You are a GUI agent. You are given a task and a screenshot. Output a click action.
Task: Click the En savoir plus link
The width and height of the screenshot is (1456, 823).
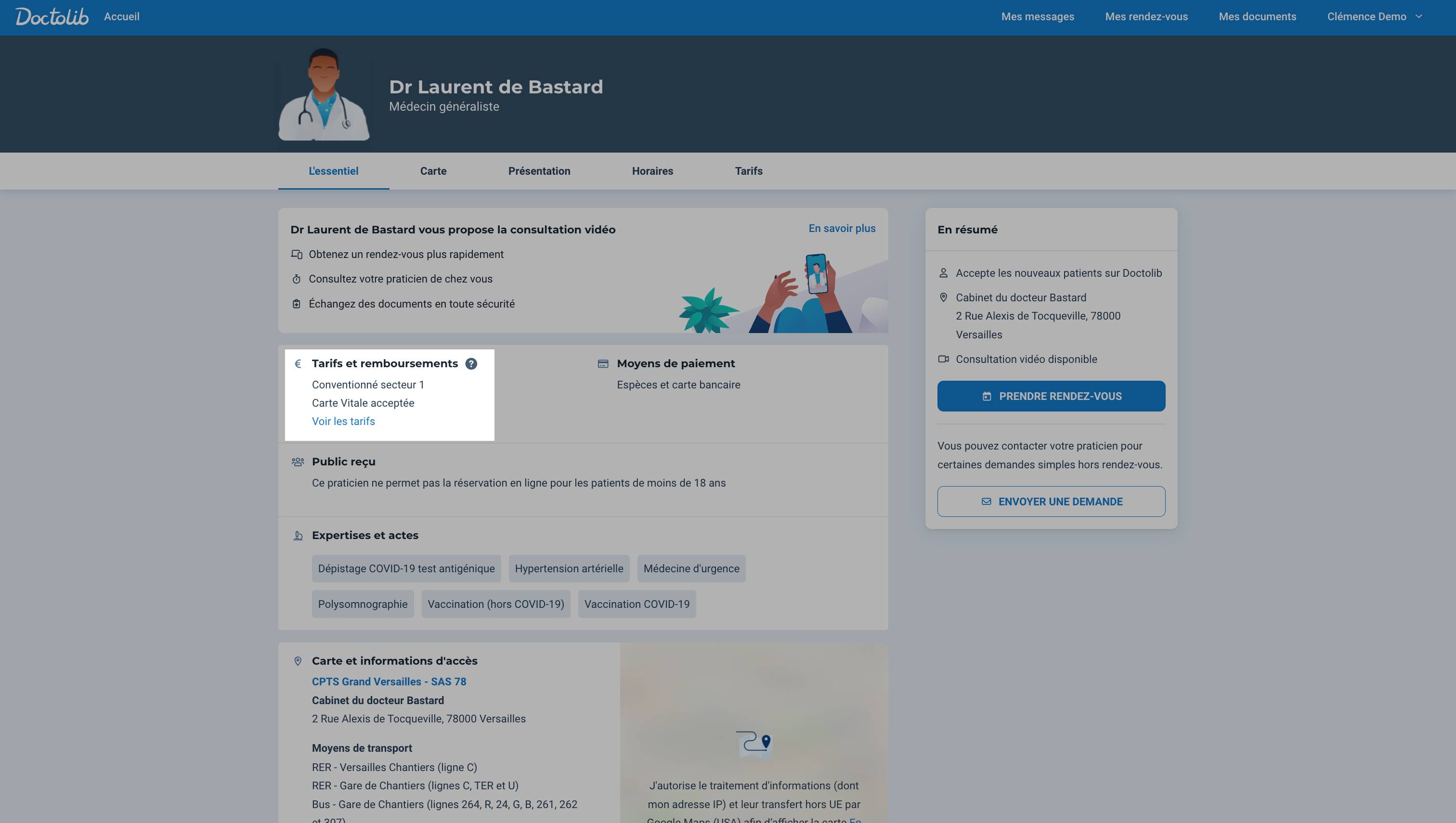tap(842, 228)
